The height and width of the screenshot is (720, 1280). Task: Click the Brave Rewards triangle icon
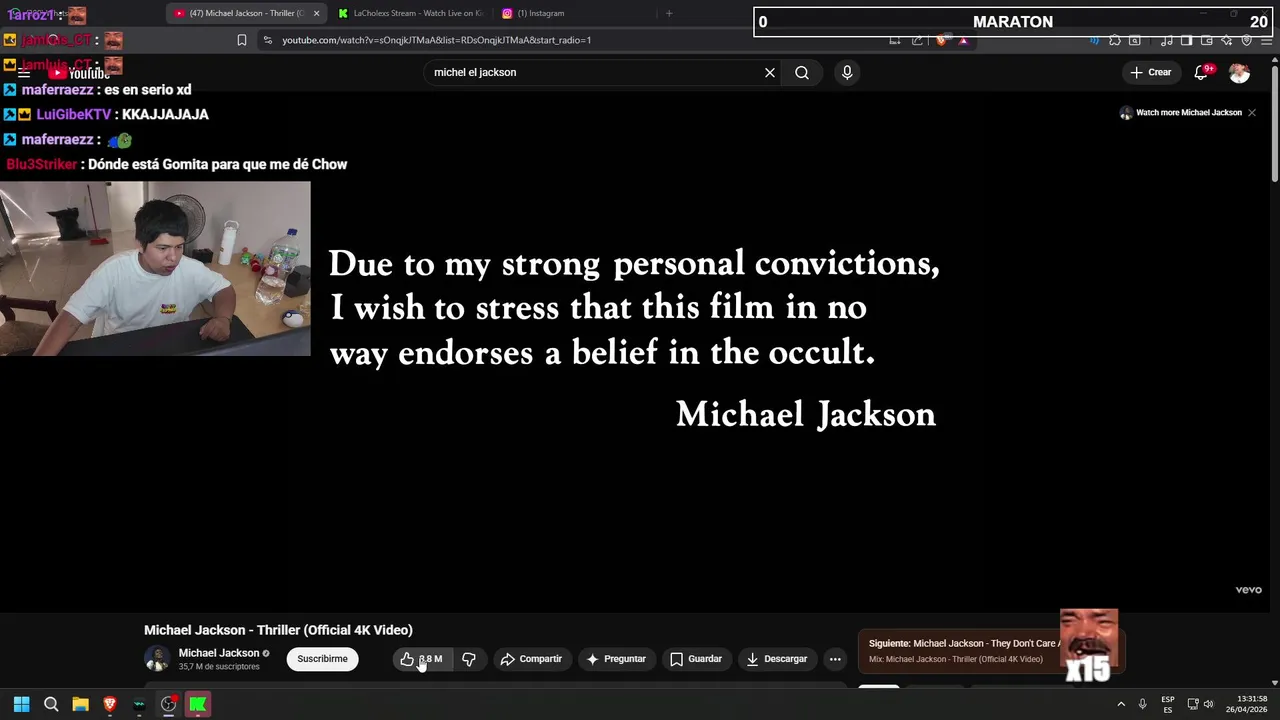point(963,40)
